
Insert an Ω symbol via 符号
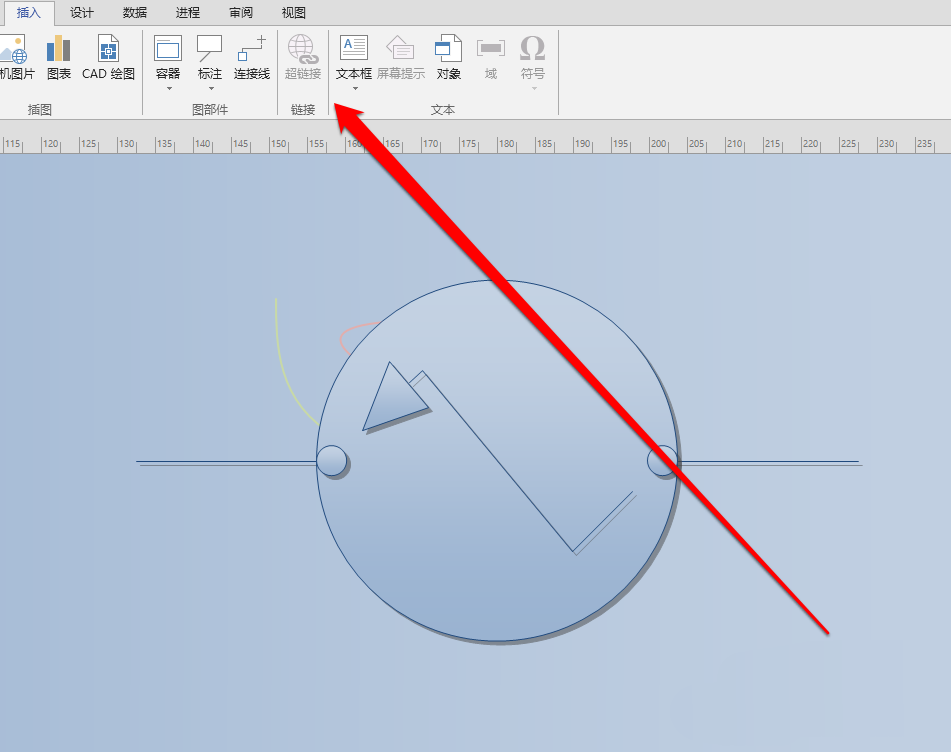pos(532,50)
